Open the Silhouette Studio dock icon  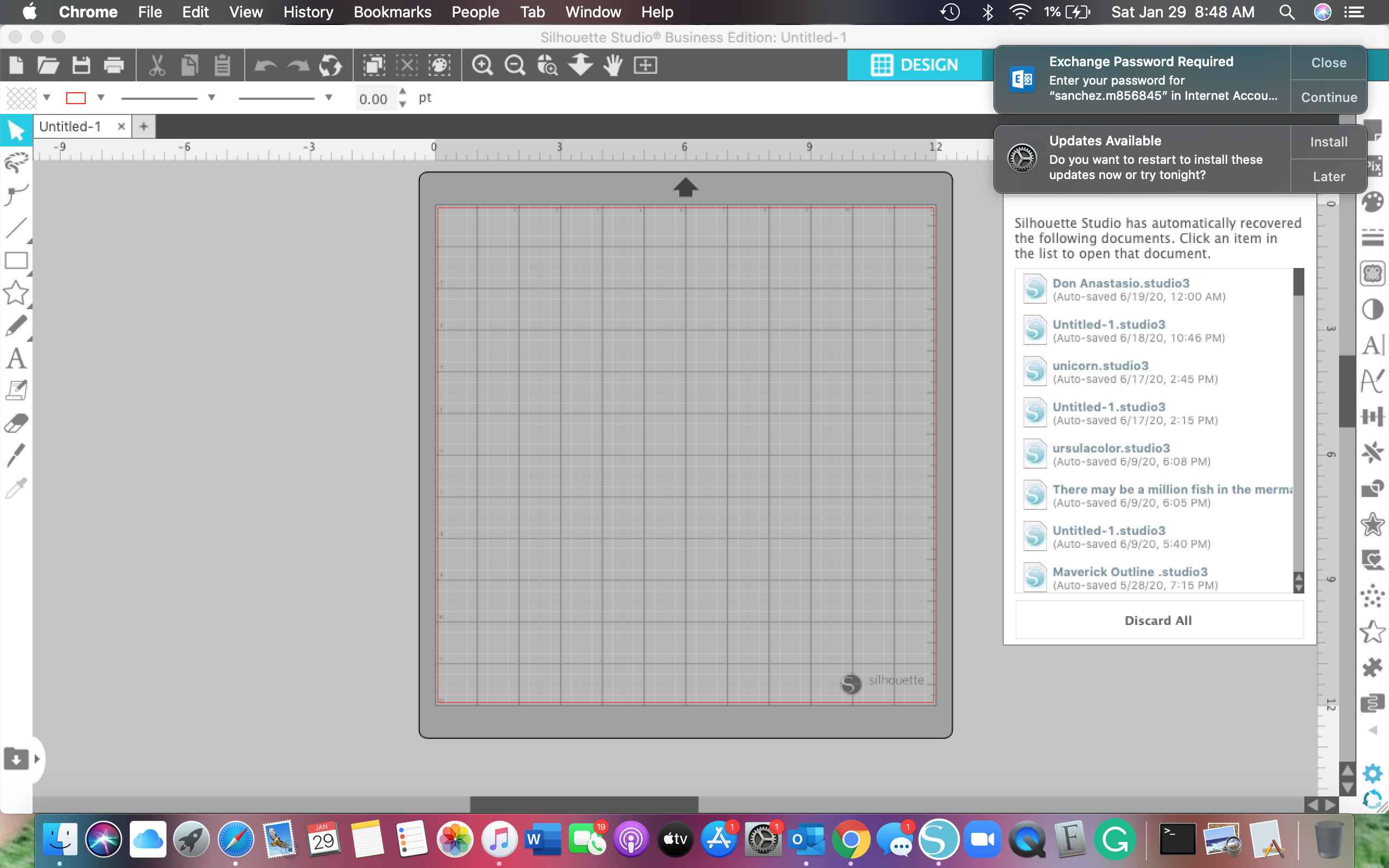click(939, 840)
